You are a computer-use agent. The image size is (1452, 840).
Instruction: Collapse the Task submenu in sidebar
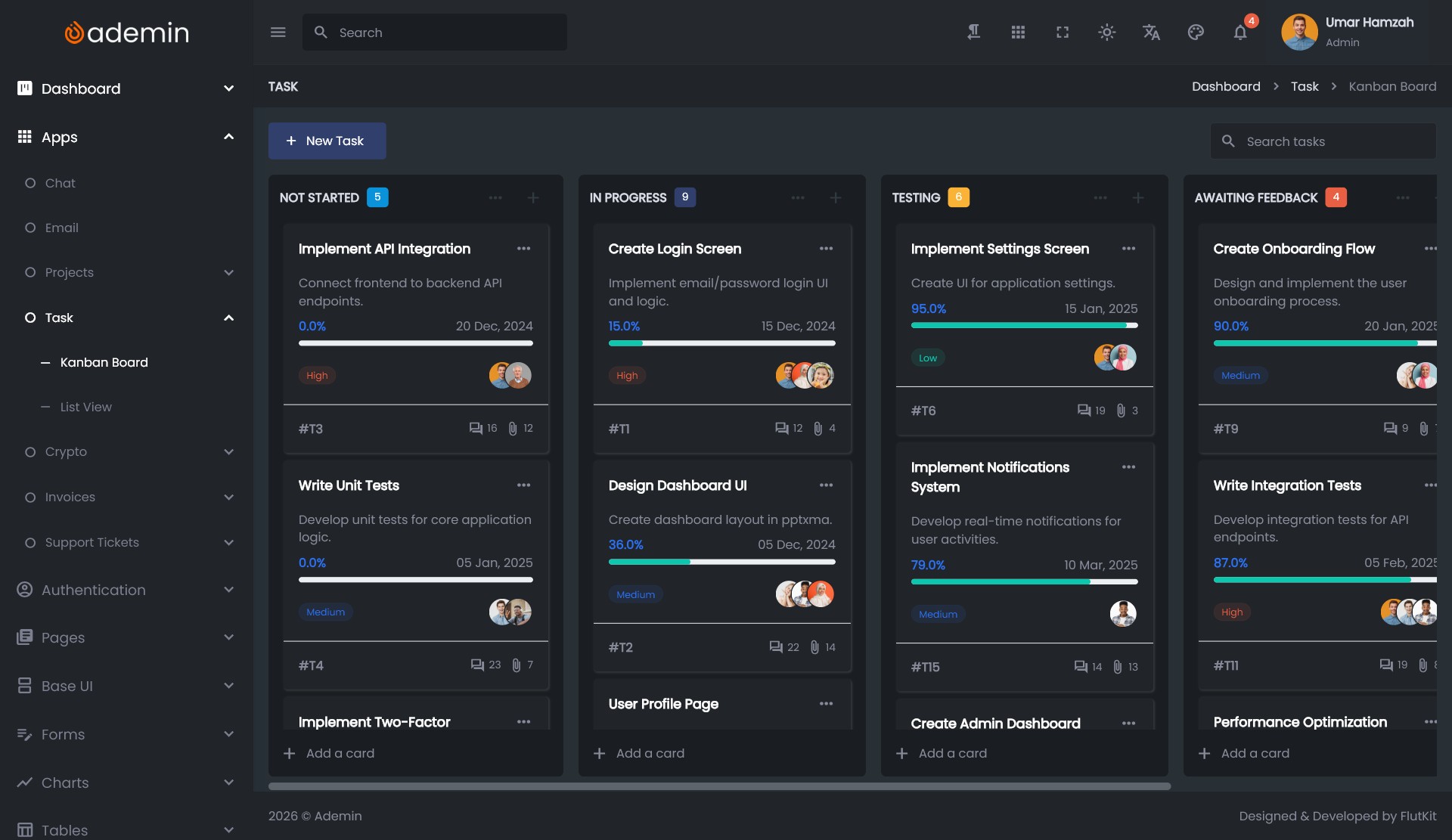pos(228,318)
